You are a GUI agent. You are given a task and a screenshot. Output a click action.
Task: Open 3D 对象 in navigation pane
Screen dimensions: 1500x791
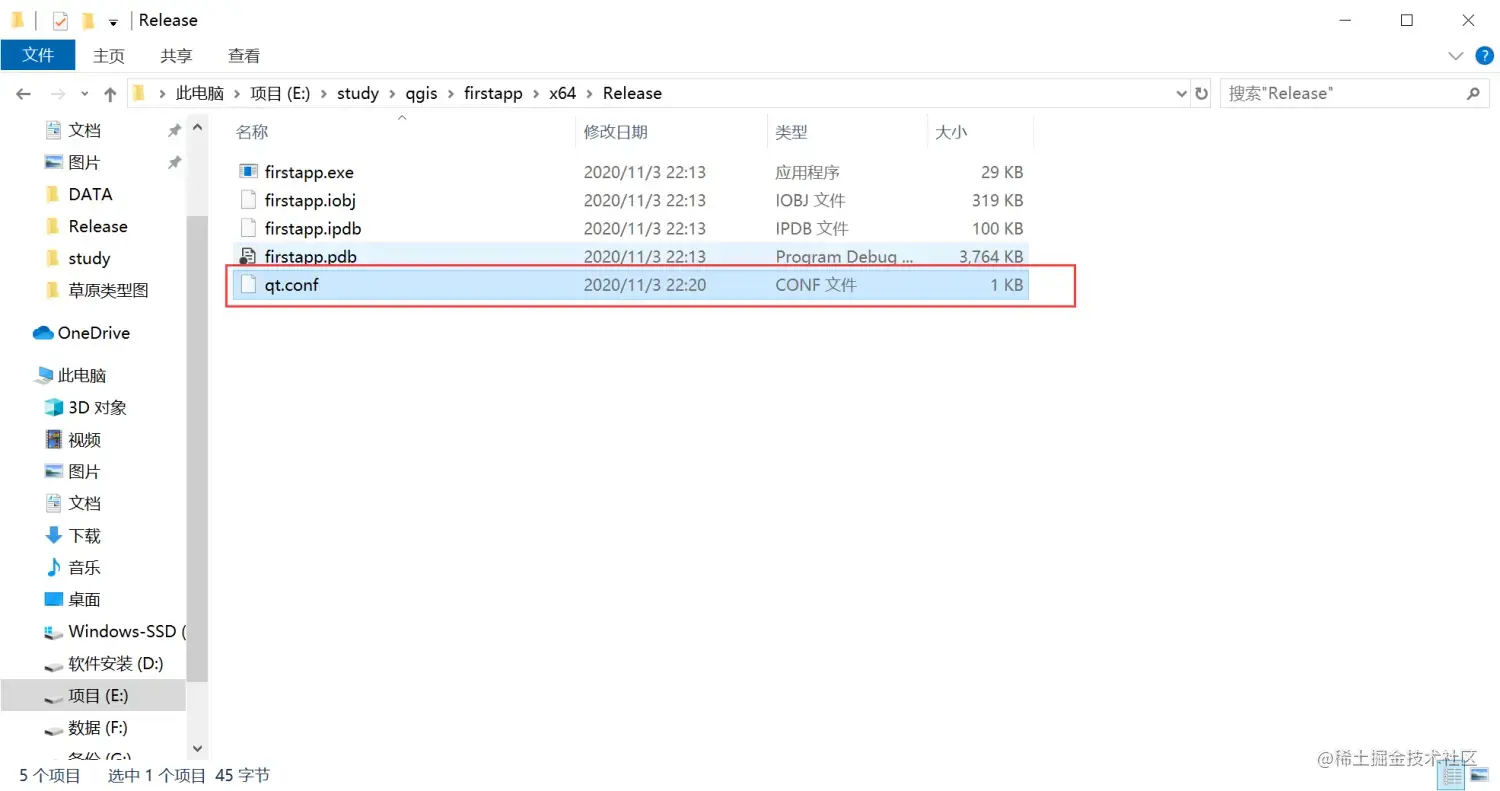(97, 407)
